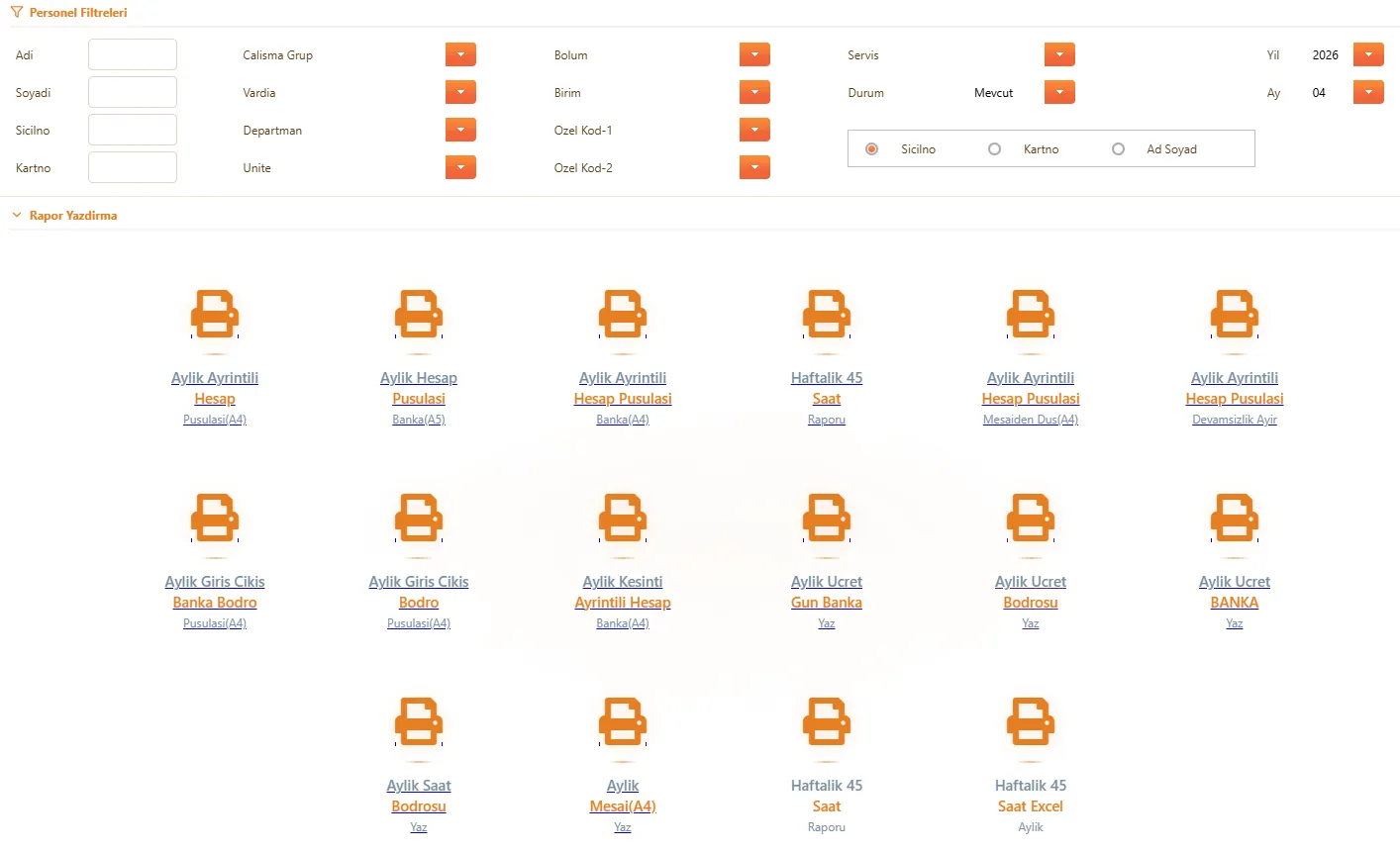Click the printer icon above Devamsizlik Ayir report

[1235, 315]
